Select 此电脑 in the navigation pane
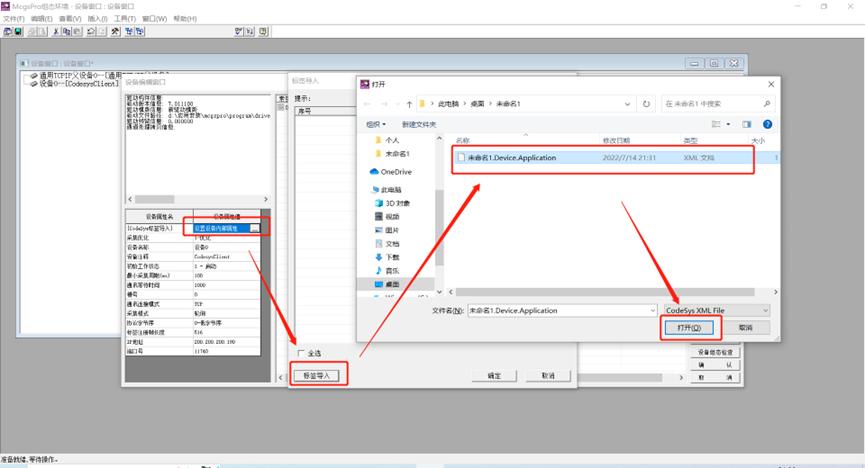865x468 pixels. [387, 189]
